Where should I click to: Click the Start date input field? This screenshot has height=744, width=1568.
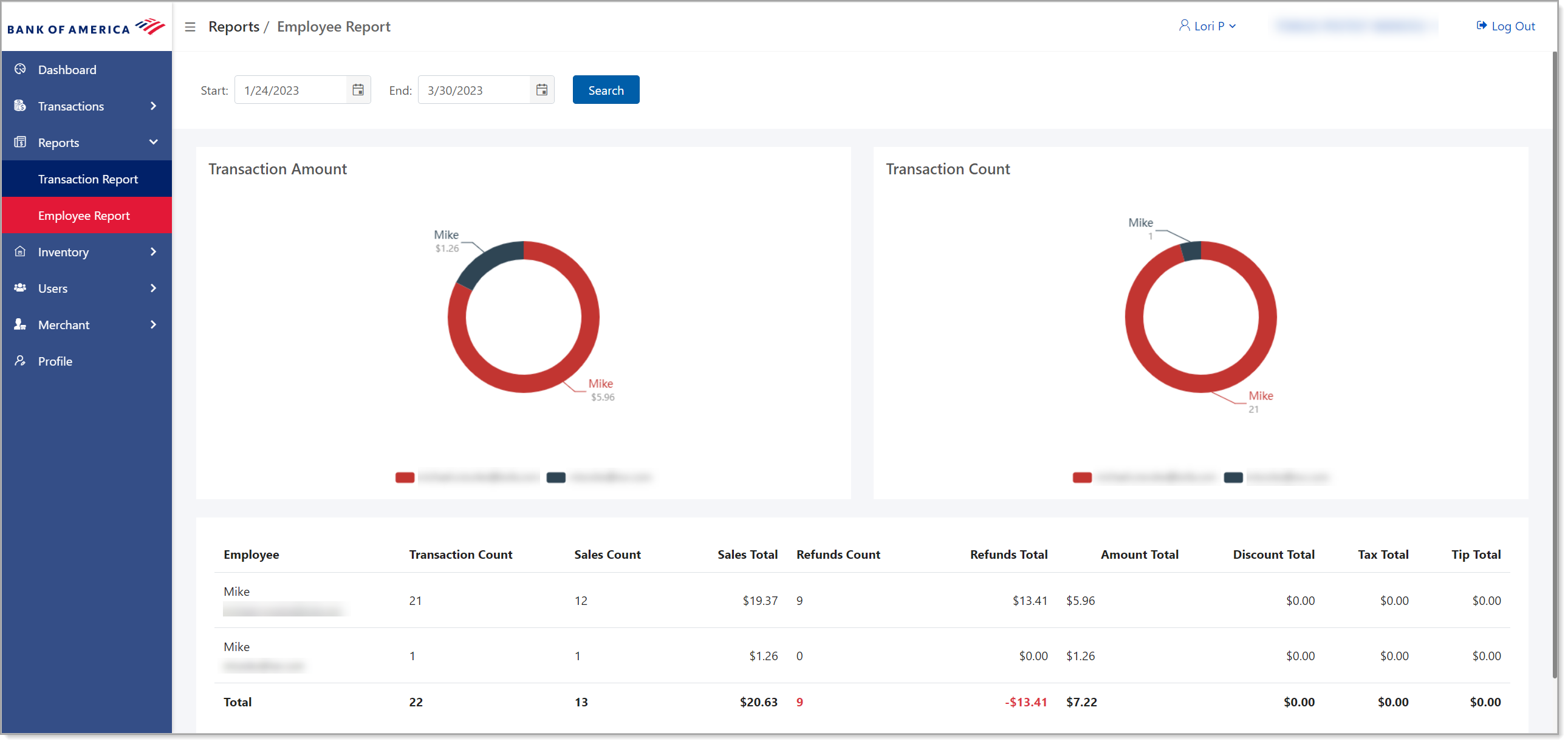pos(291,90)
